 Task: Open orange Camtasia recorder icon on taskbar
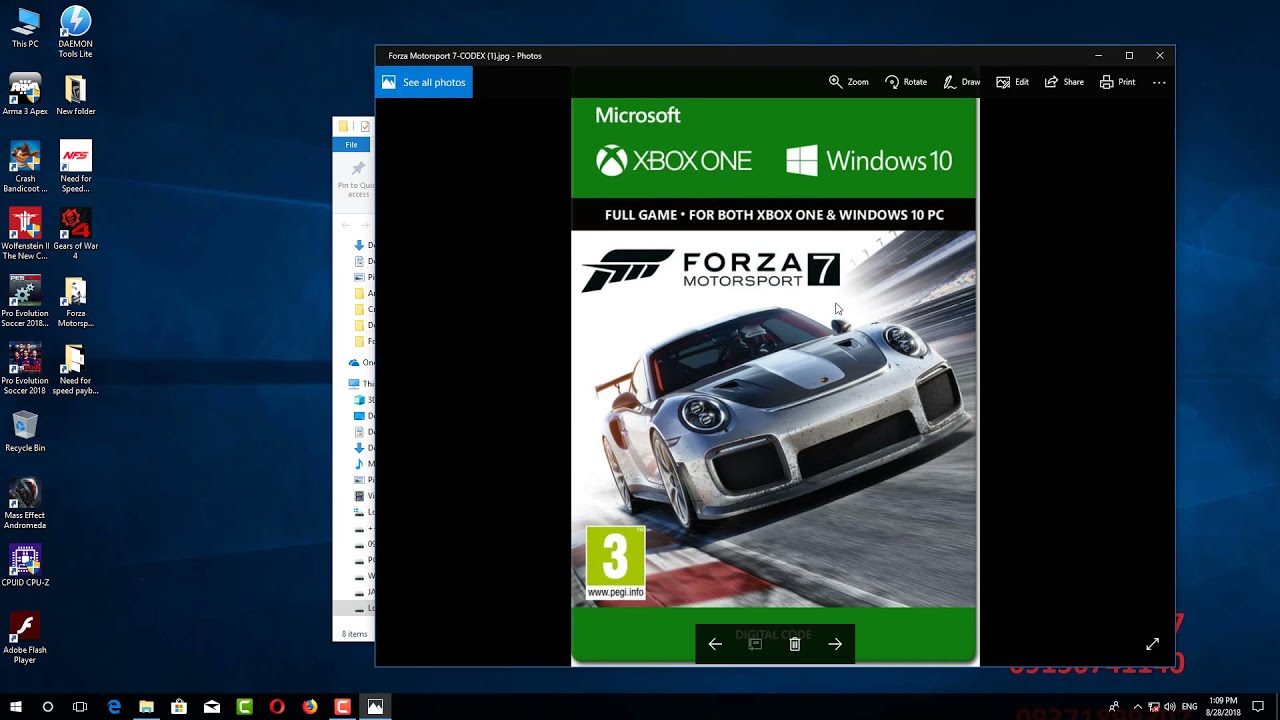342,707
